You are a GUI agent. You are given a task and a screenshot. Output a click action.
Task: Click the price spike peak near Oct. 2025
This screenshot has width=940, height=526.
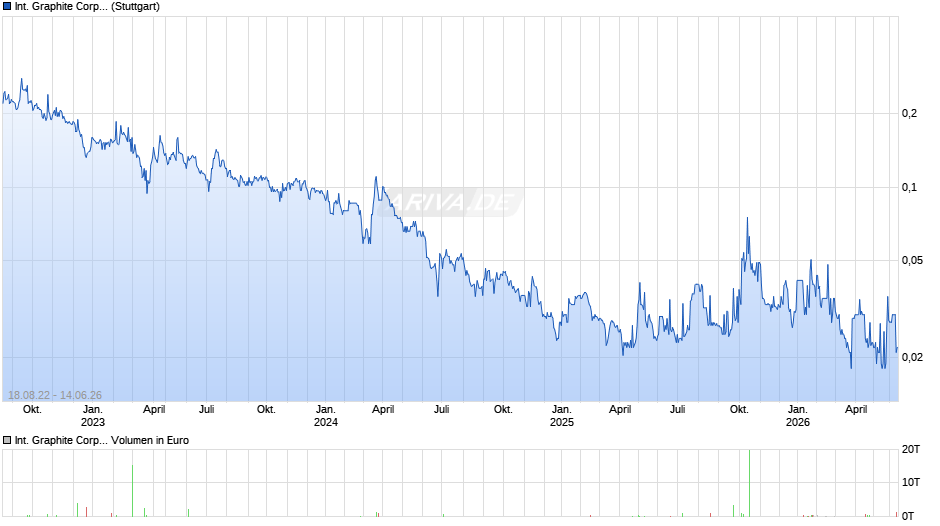point(748,218)
